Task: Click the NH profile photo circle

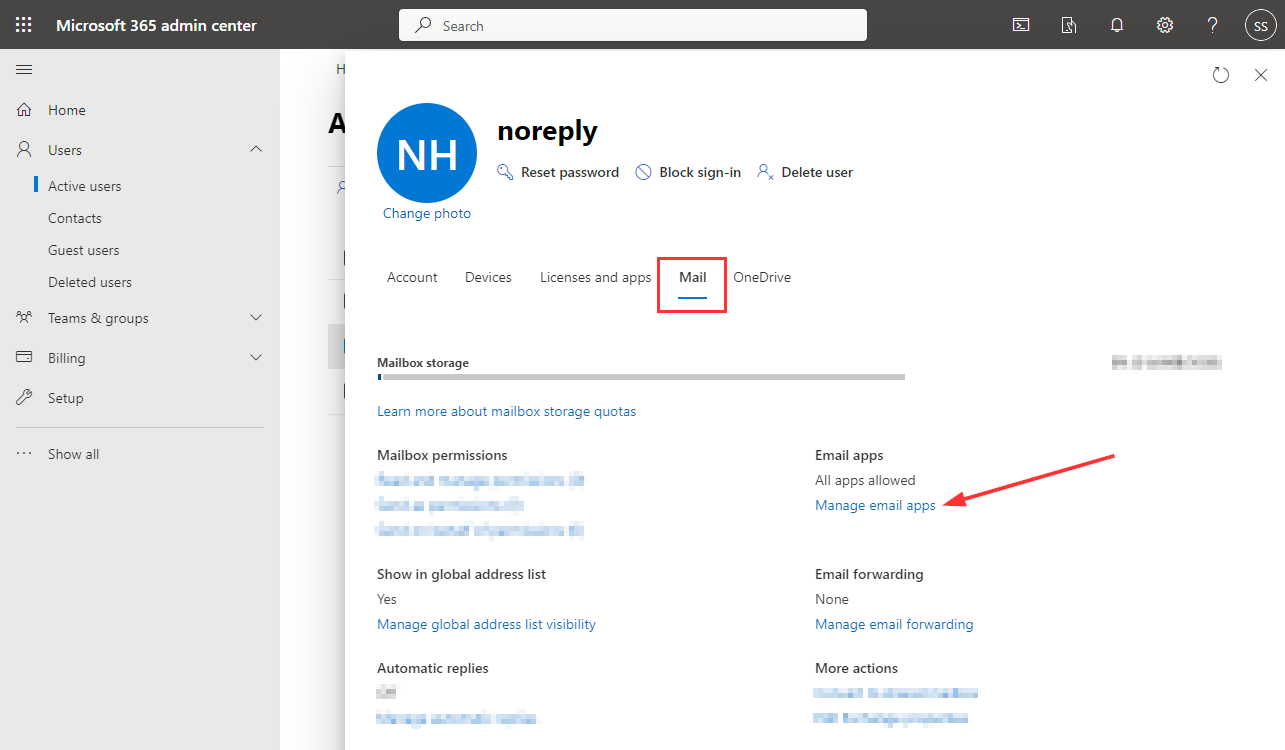Action: click(427, 153)
